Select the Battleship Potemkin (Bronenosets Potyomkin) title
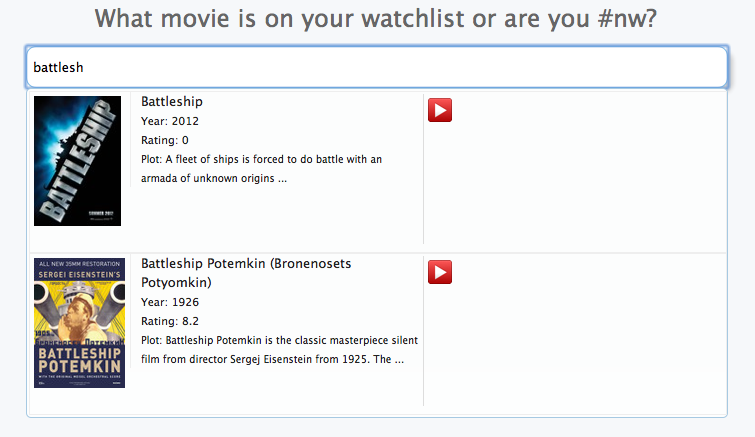Screen dimensions: 755x437 tap(246, 273)
